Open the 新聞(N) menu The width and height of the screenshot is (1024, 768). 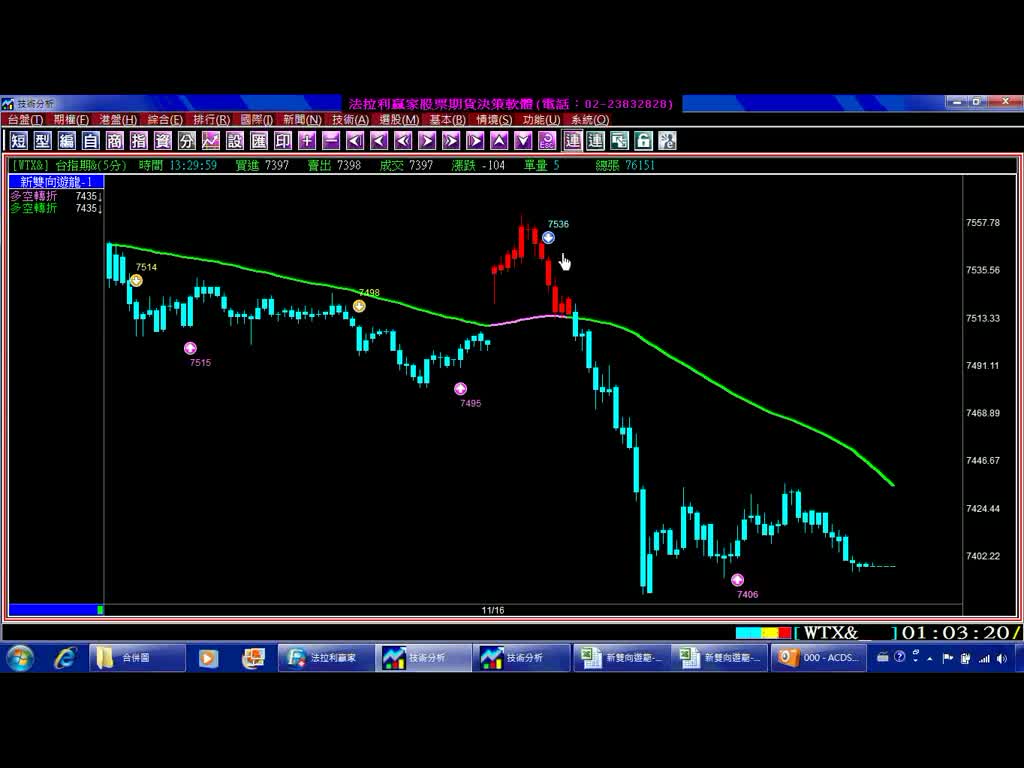click(302, 120)
